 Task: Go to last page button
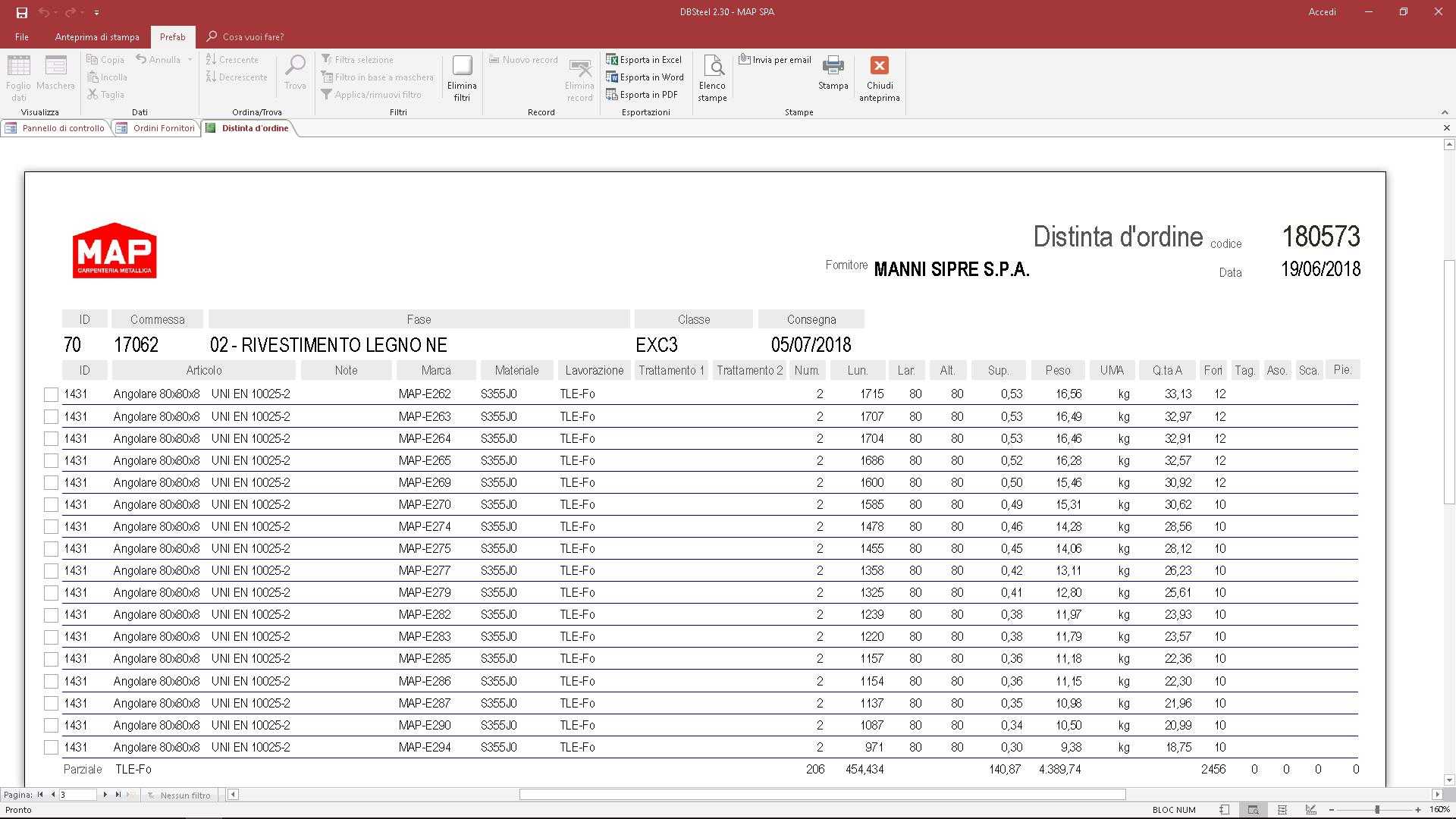(118, 795)
